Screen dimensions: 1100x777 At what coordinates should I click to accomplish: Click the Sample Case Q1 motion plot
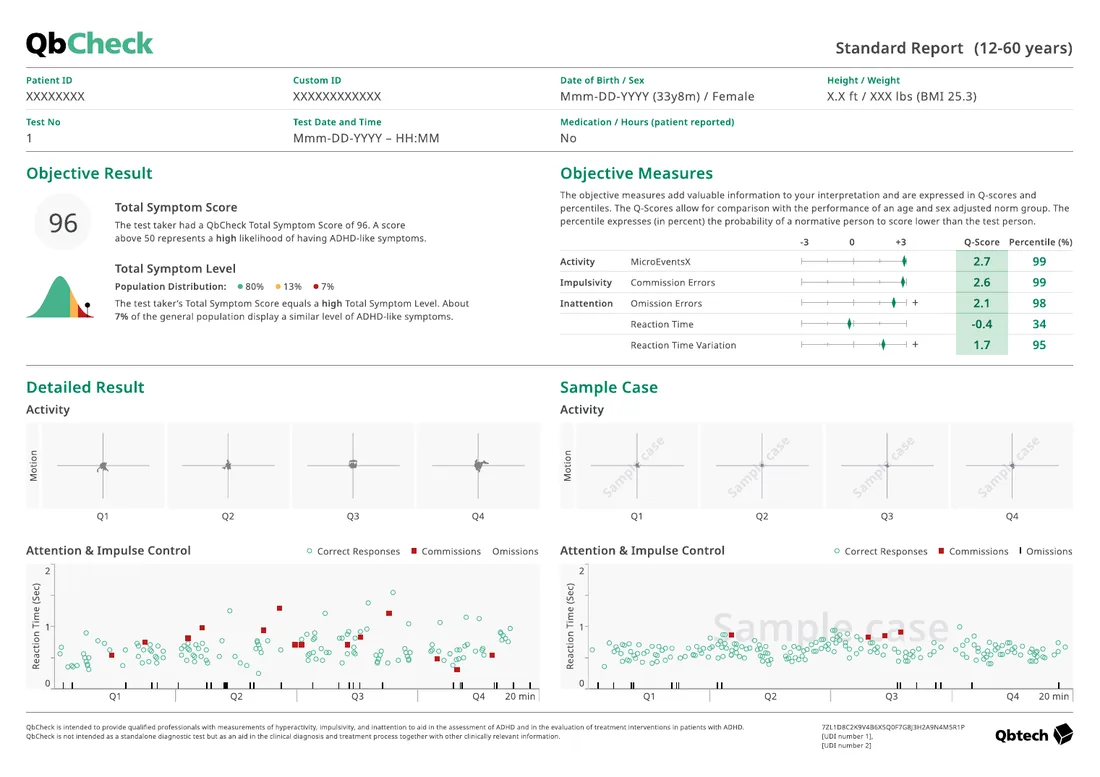point(637,465)
